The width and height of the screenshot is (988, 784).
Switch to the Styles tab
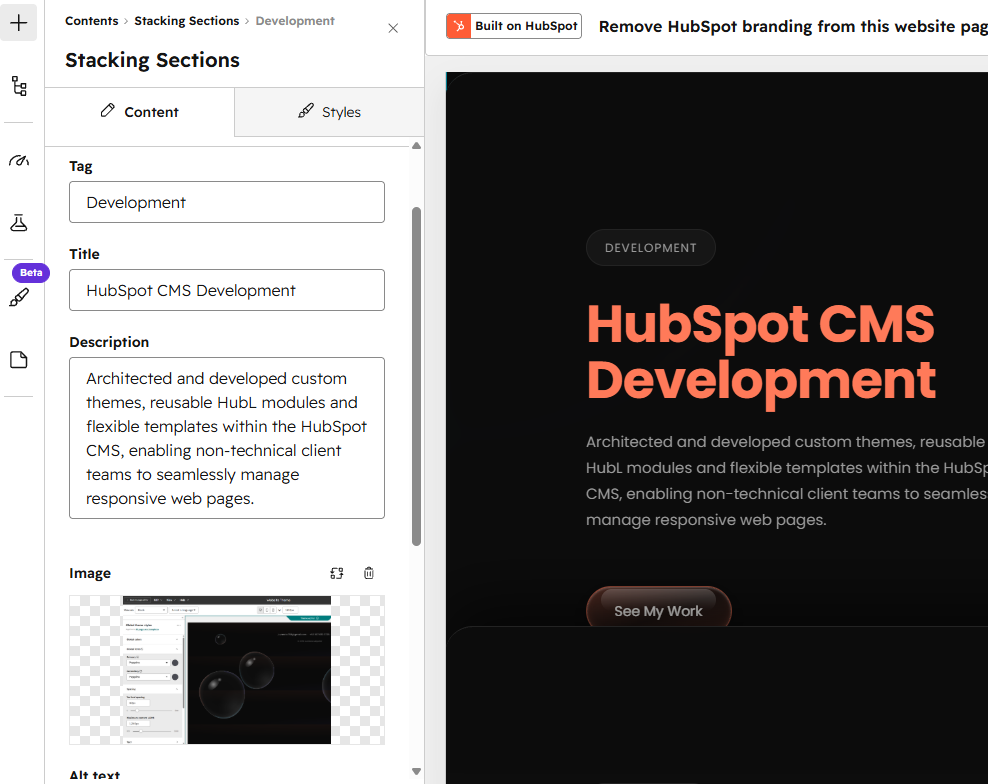tap(329, 112)
